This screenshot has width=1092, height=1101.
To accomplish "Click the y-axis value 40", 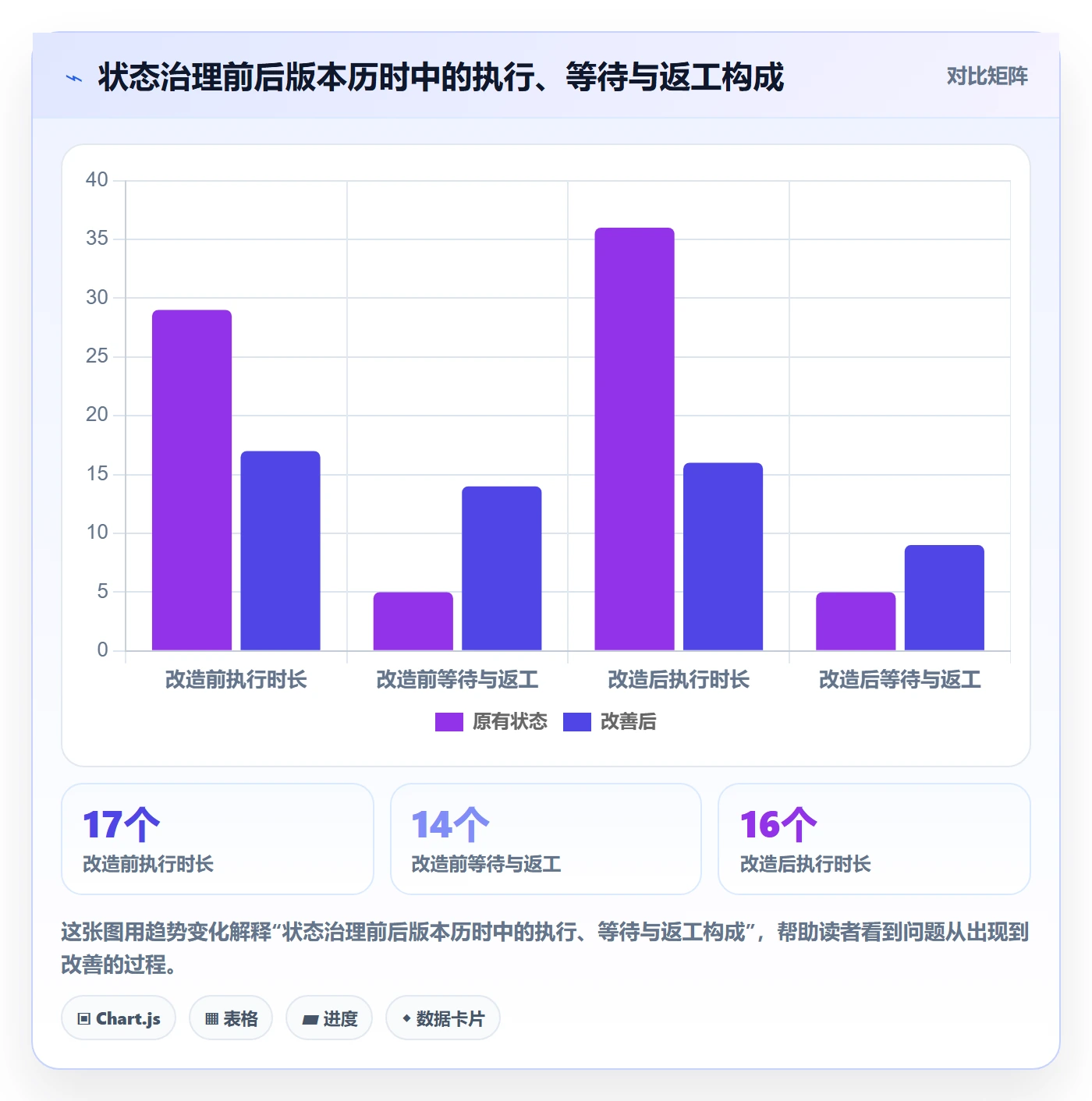I will pos(97,180).
